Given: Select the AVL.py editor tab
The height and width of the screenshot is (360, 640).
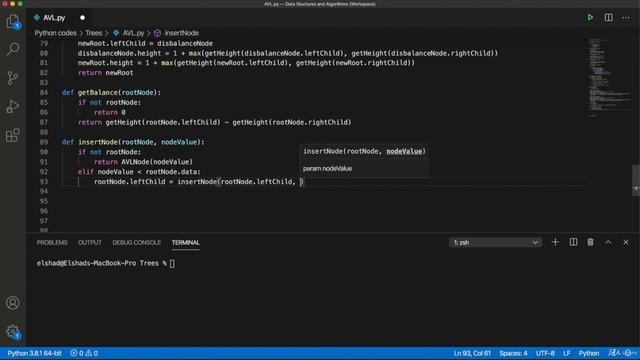Looking at the screenshot, I should click(54, 18).
